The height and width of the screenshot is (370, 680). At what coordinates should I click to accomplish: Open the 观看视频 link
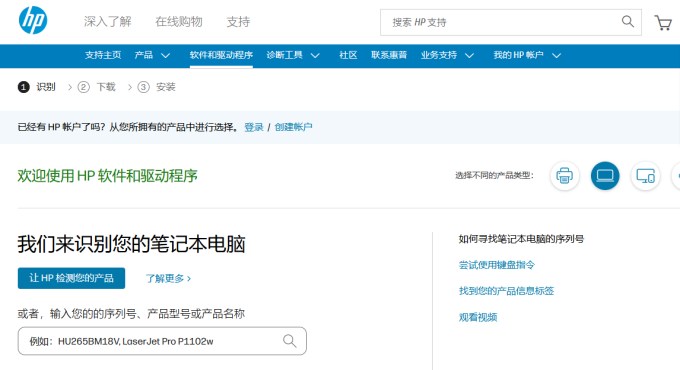coord(478,317)
